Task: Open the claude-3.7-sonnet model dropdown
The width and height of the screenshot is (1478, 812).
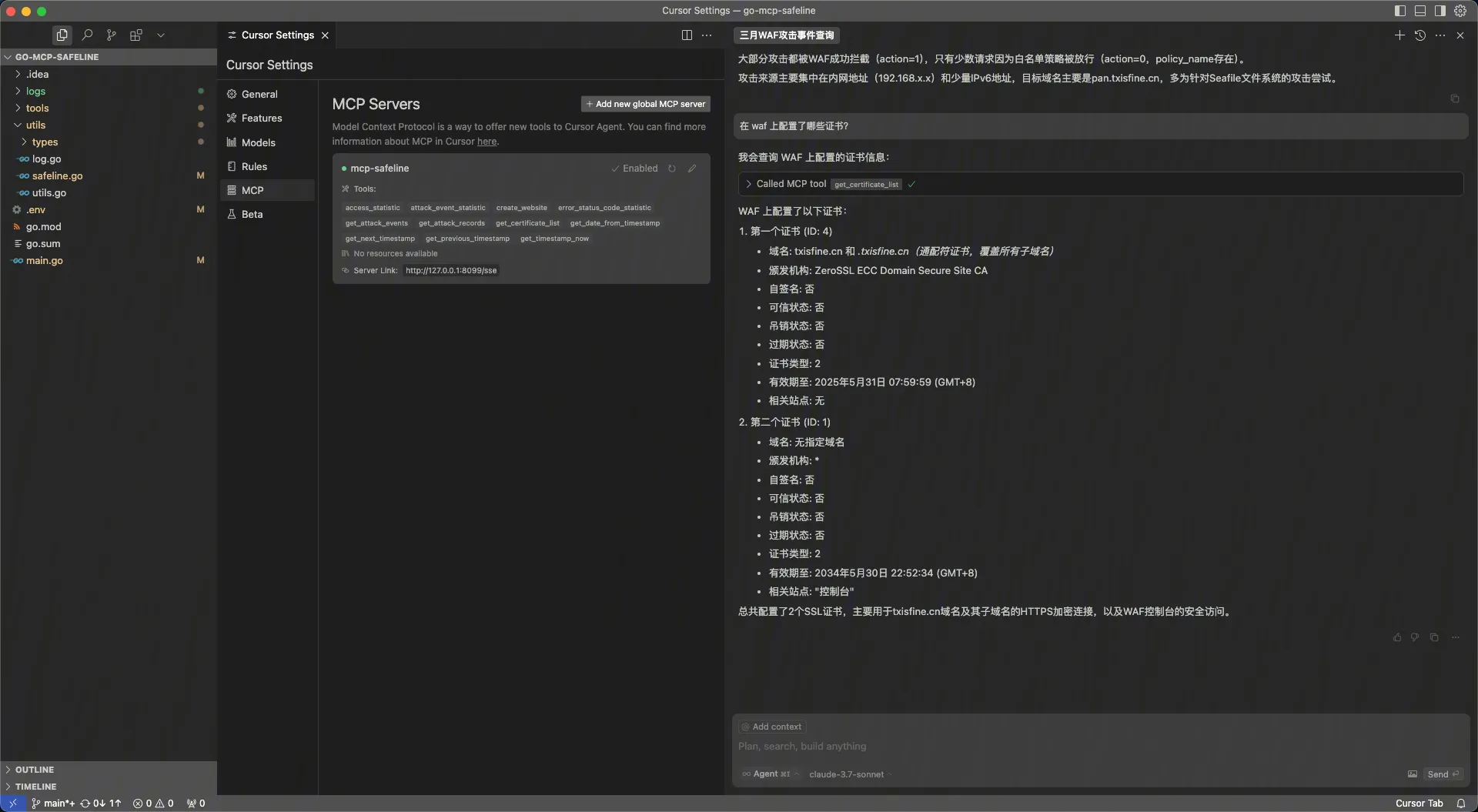Action: pyautogui.click(x=846, y=774)
